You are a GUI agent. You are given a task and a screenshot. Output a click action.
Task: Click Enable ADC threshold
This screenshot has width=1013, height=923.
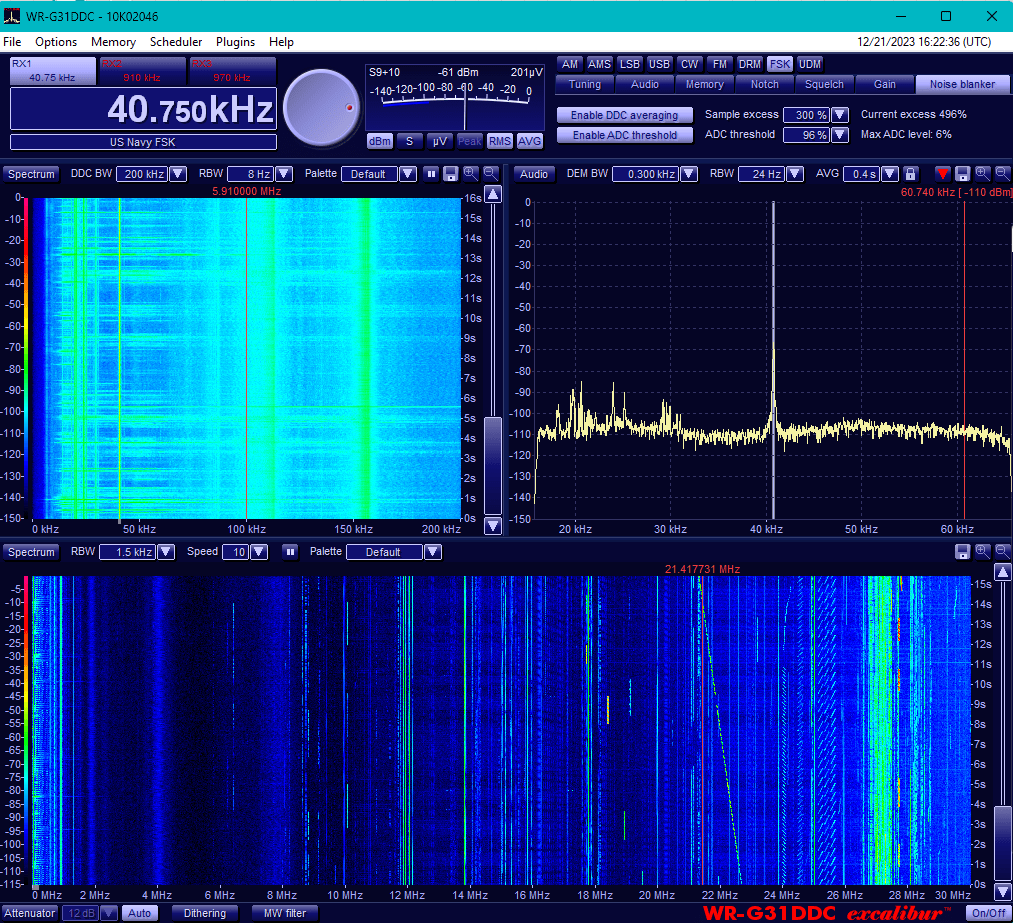(x=625, y=135)
